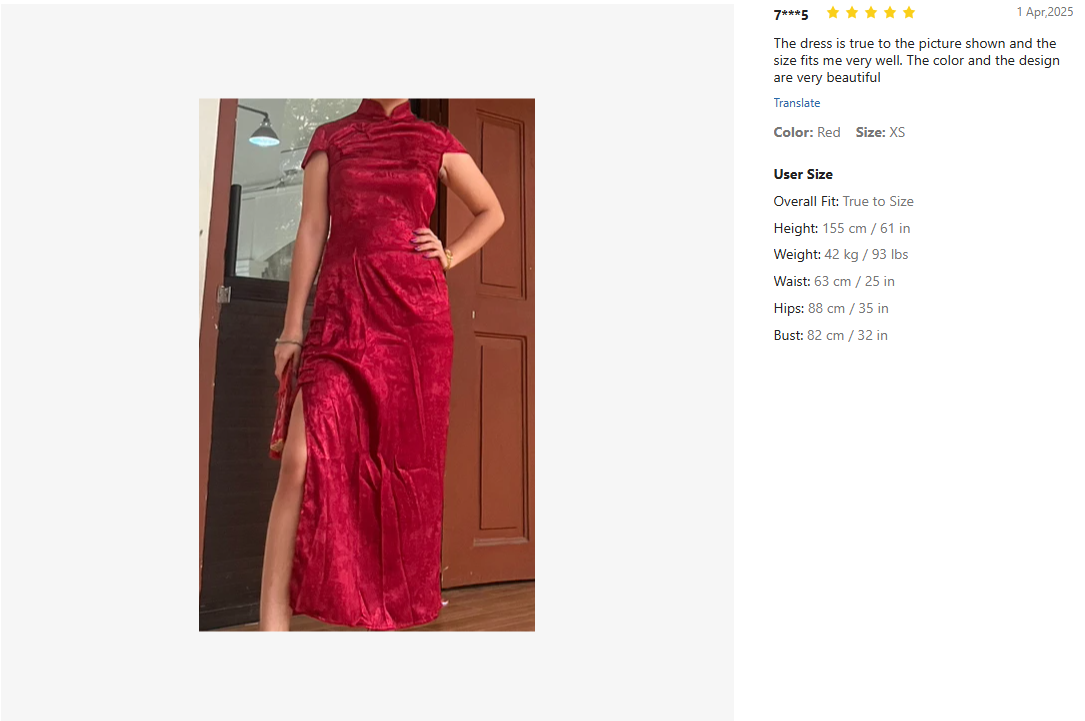Click the review date 1 Apr,2025
The image size is (1085, 721).
coord(1045,12)
